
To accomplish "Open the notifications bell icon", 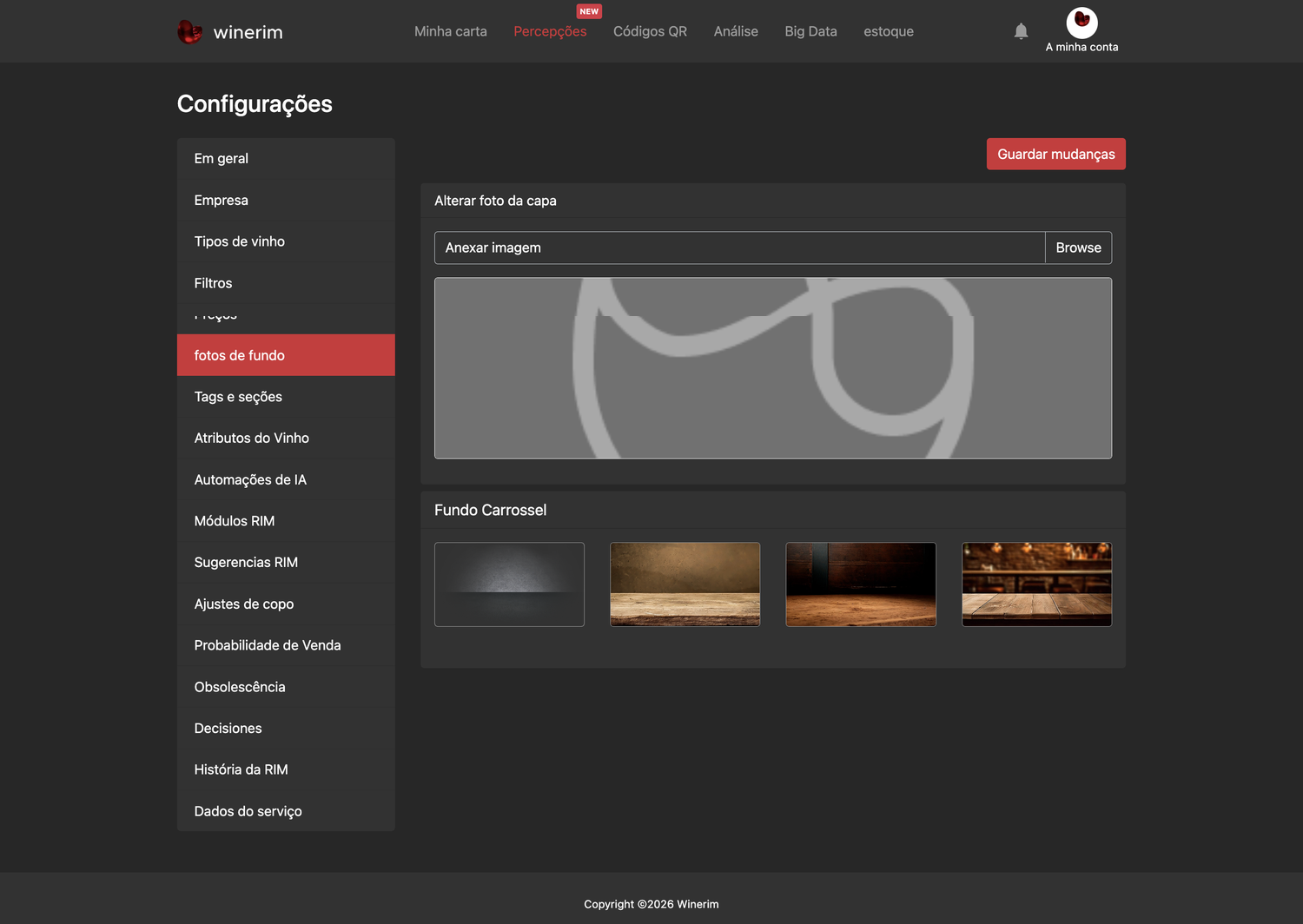I will 1021,31.
